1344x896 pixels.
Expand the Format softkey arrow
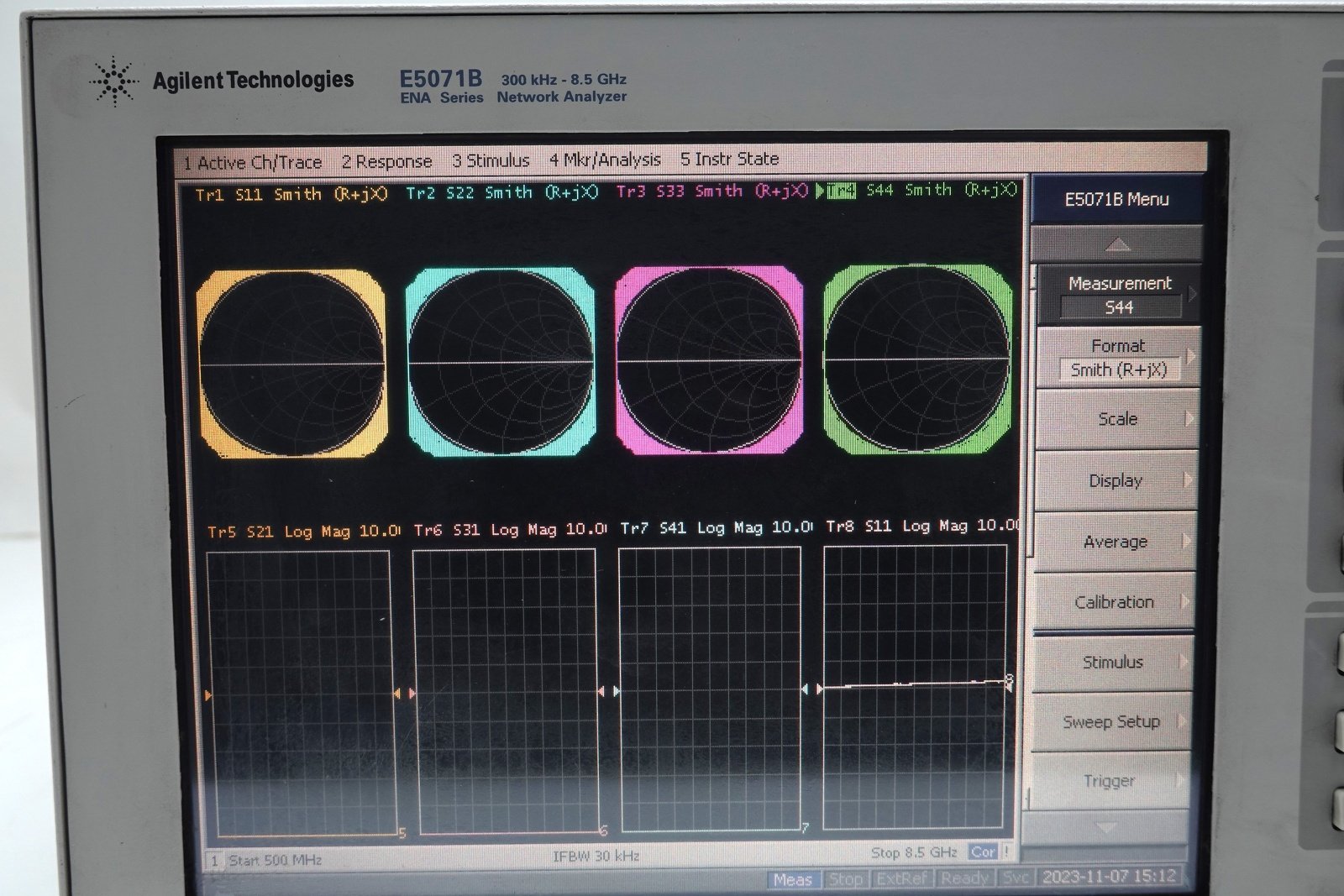(1190, 356)
